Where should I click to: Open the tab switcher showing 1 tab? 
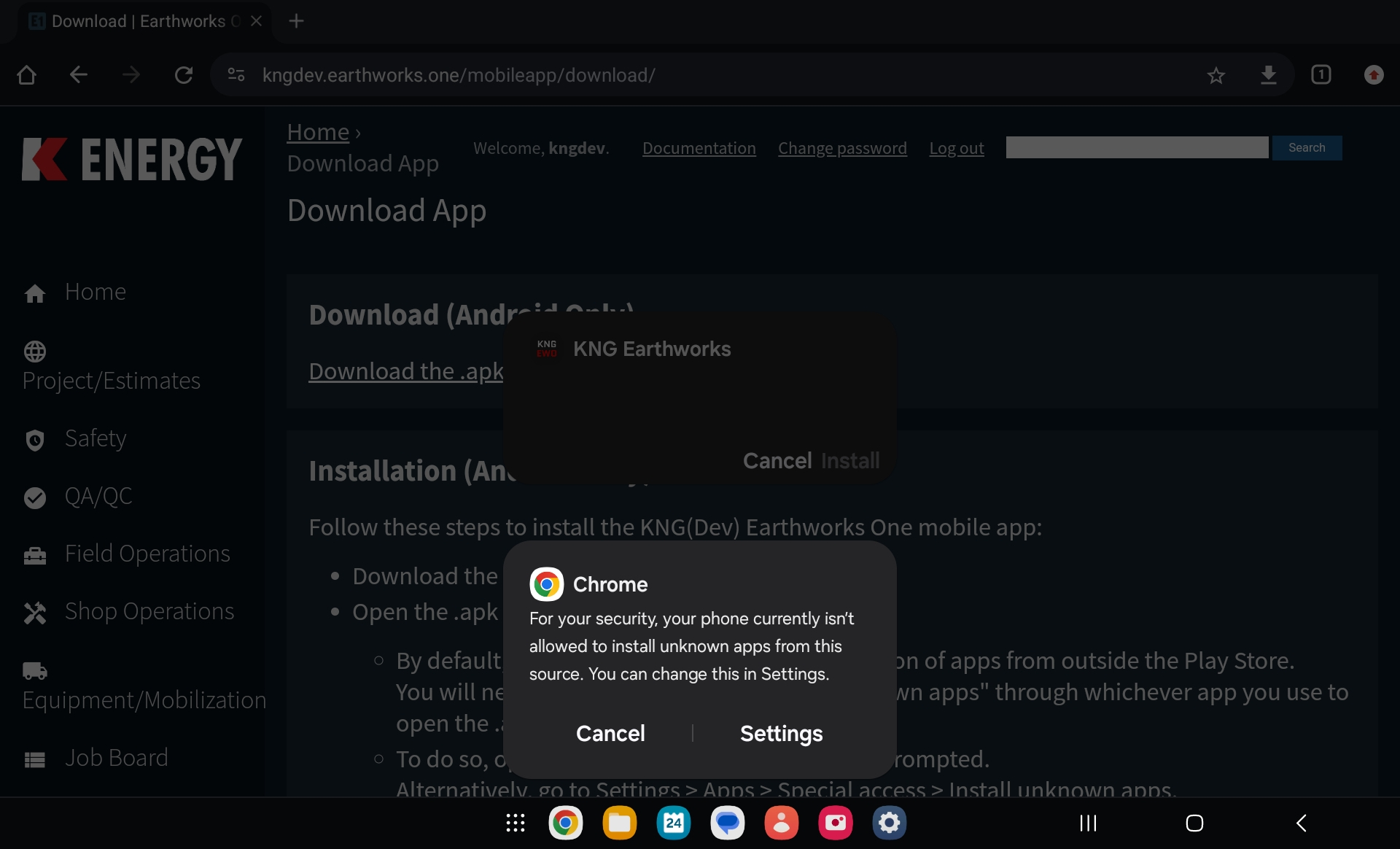(1321, 75)
